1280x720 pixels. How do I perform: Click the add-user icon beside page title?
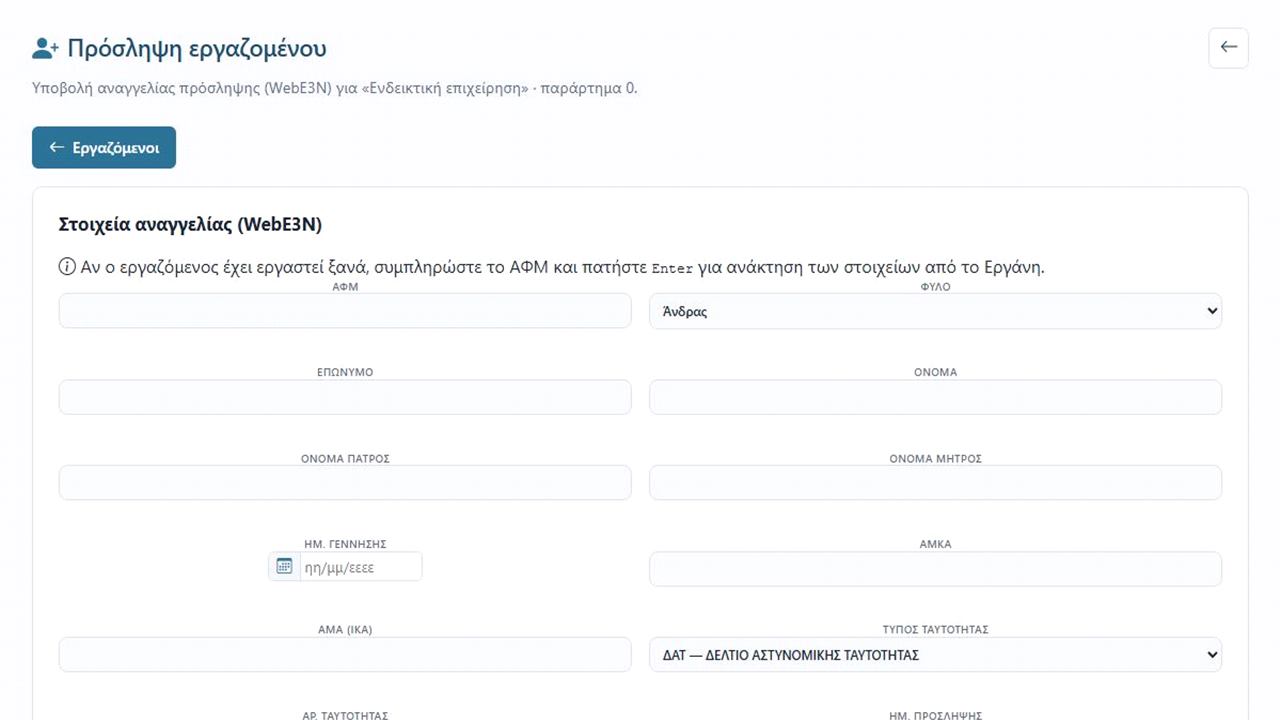(46, 48)
